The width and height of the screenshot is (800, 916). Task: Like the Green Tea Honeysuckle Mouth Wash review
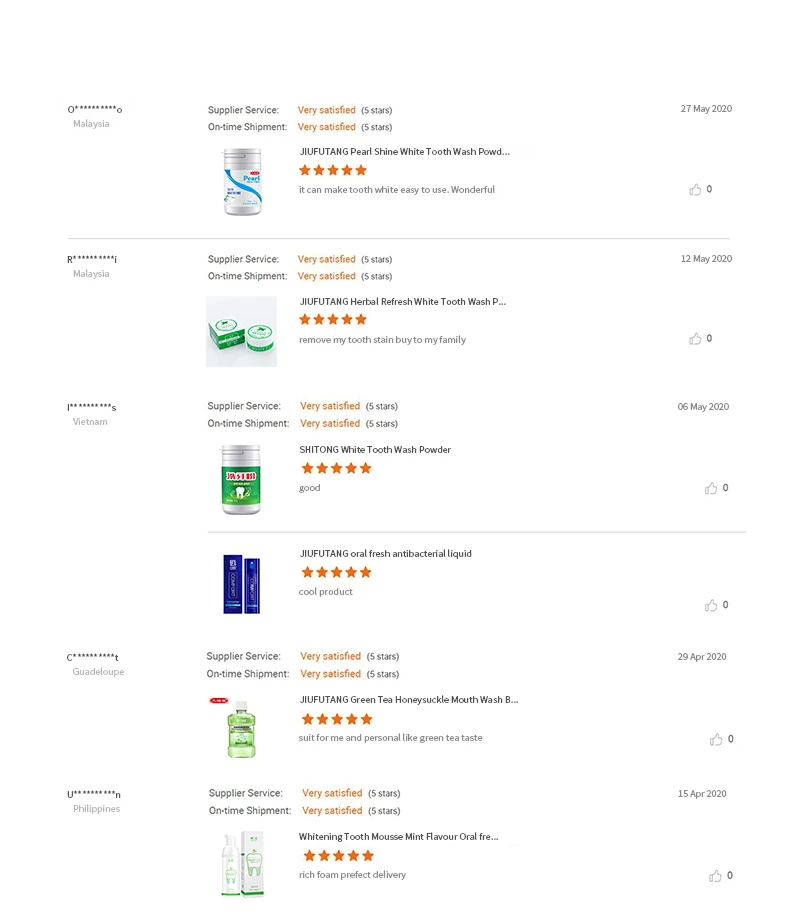pyautogui.click(x=716, y=740)
